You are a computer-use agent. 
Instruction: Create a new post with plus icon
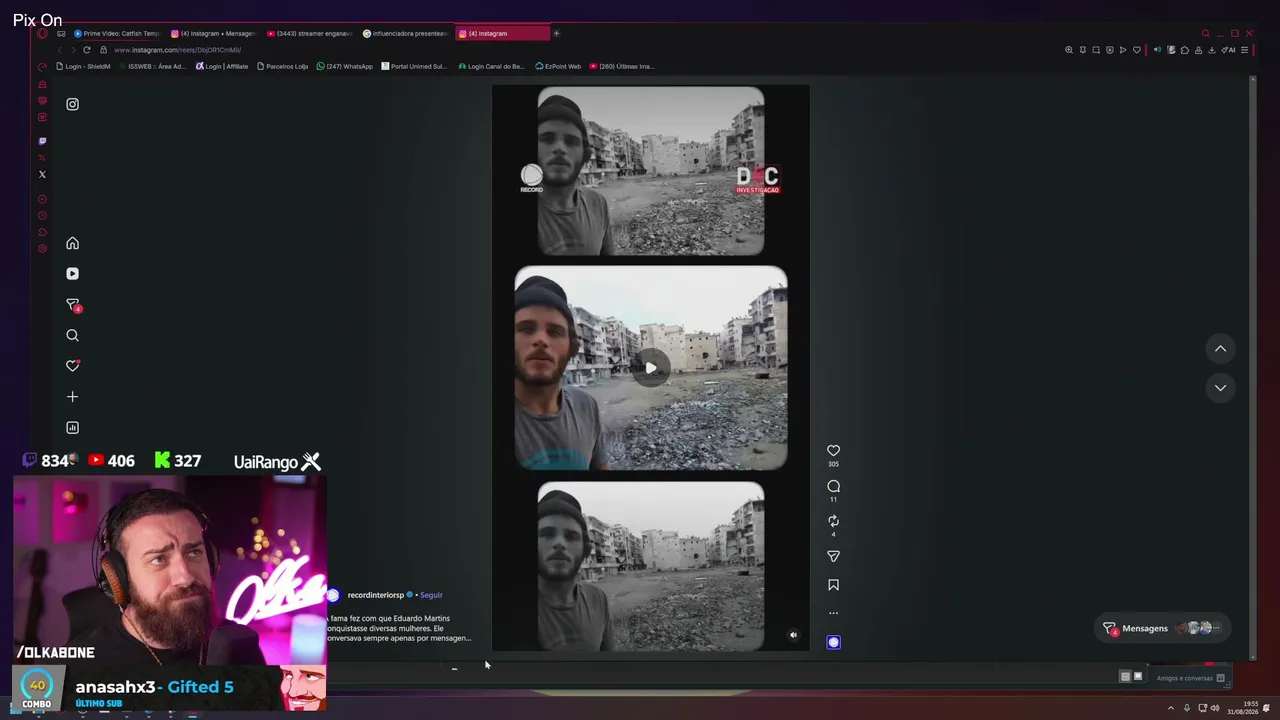[x=72, y=397]
